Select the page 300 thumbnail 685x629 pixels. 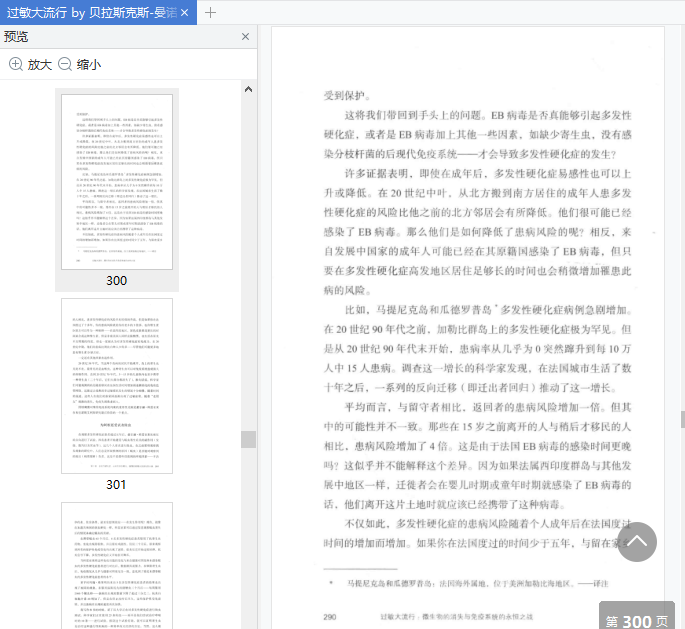pyautogui.click(x=117, y=182)
